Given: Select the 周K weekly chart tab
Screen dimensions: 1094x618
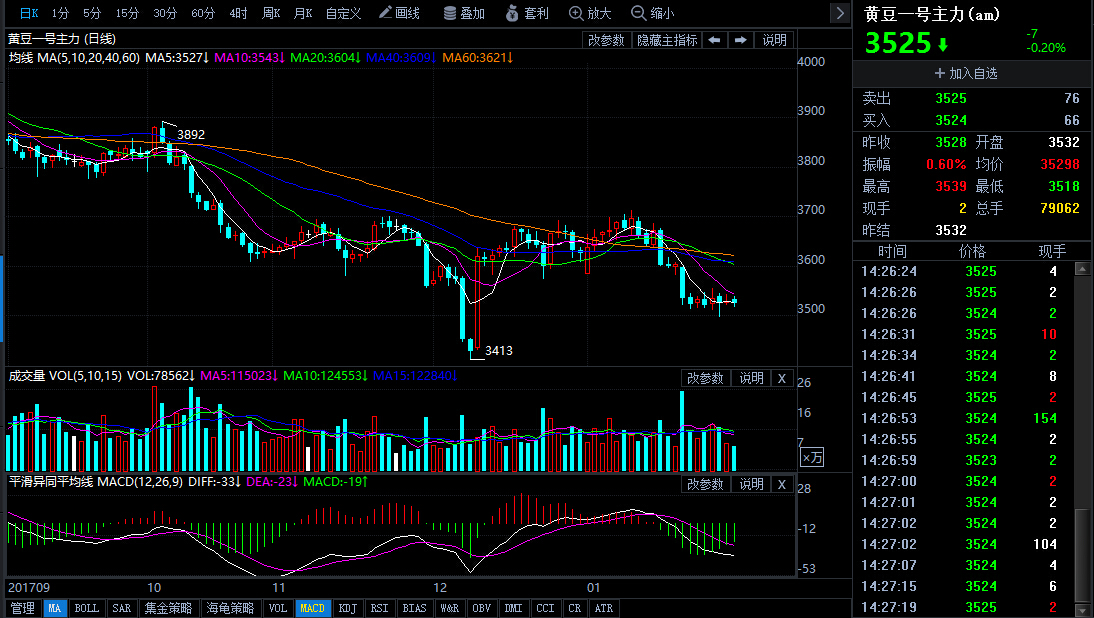Looking at the screenshot, I should pos(270,13).
